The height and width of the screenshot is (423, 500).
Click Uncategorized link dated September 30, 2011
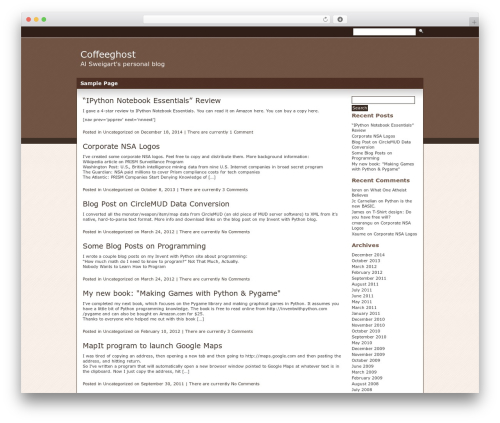tap(118, 384)
